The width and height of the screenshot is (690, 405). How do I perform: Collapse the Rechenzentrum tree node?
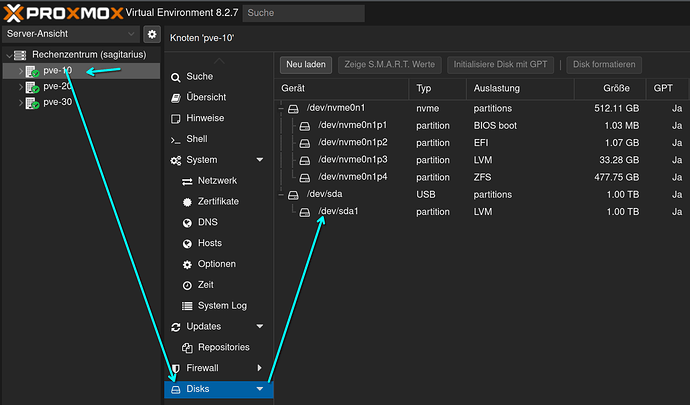coord(9,55)
